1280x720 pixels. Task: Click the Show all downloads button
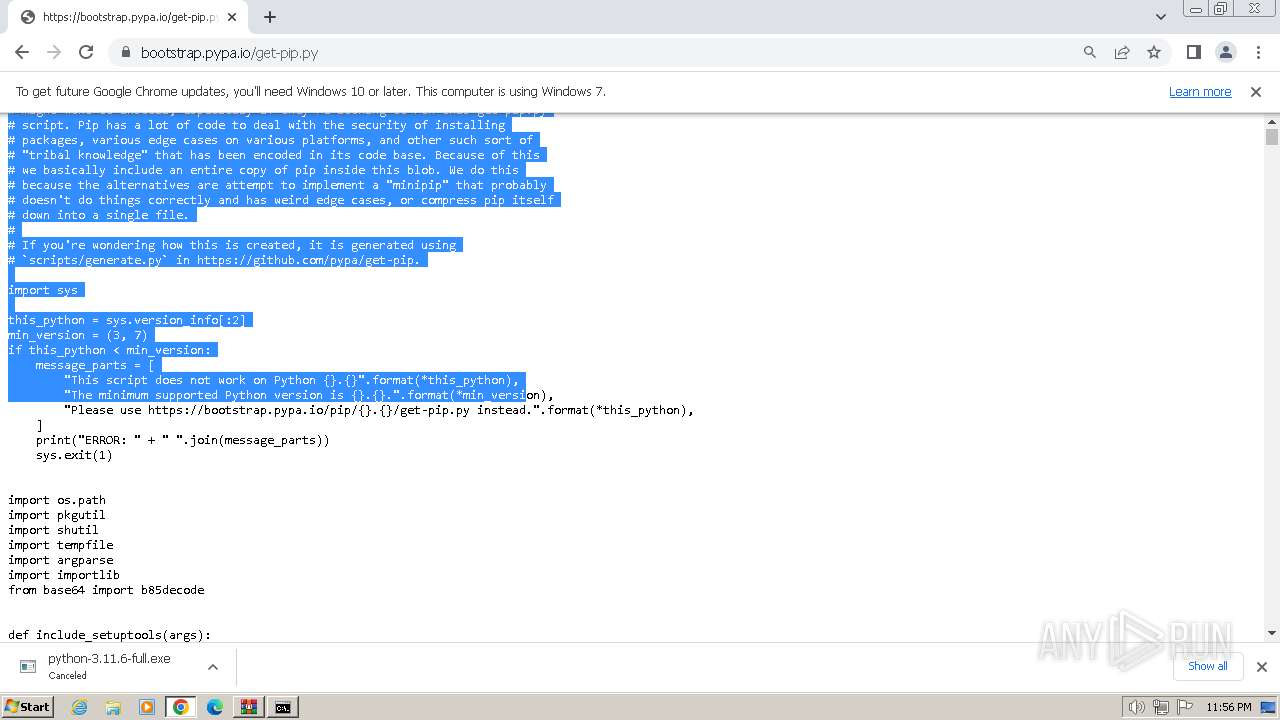pyautogui.click(x=1208, y=666)
